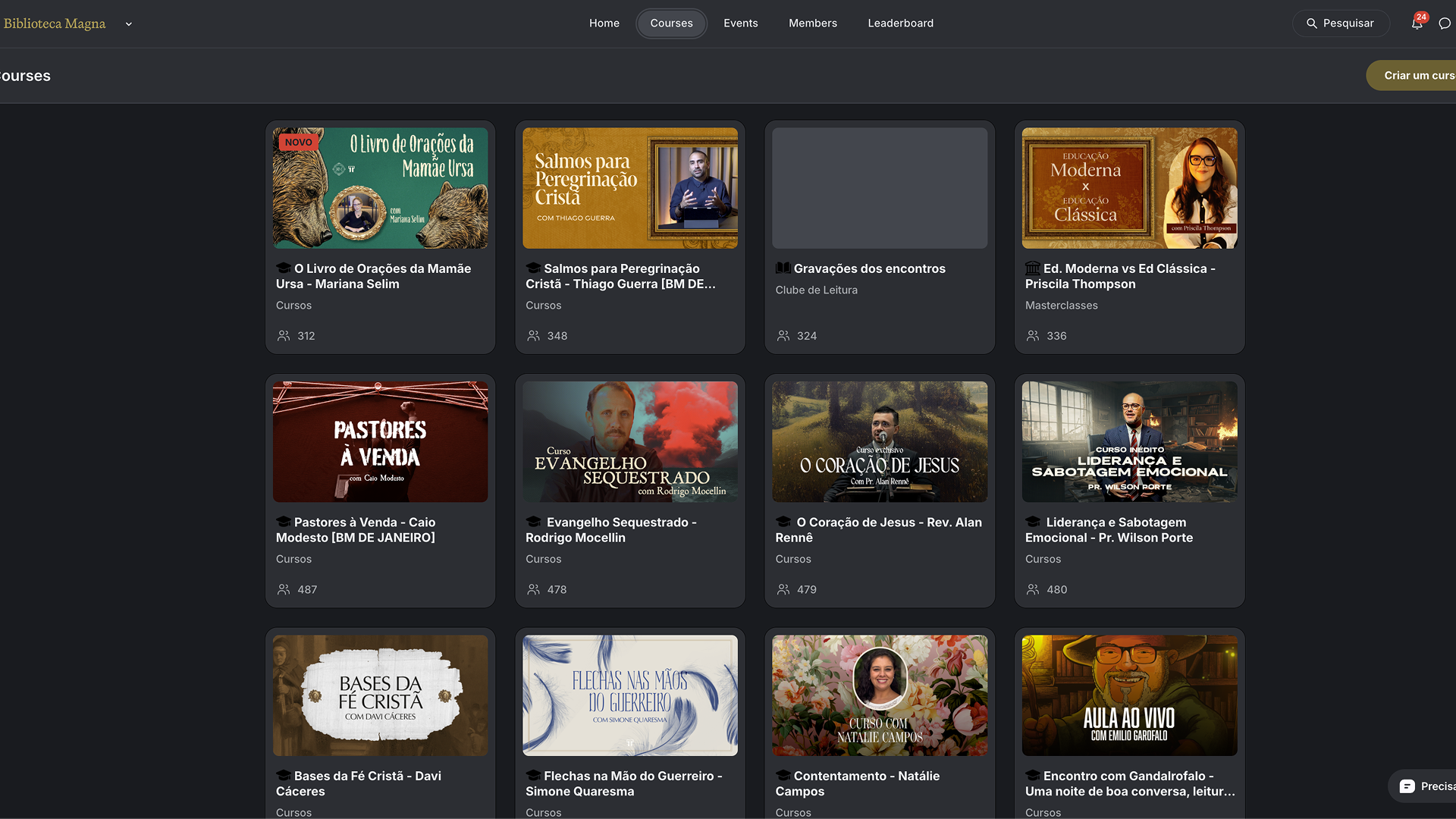Open Bases da Fé Cristã - Davi Cáceres title
The image size is (1456, 819).
click(x=359, y=783)
